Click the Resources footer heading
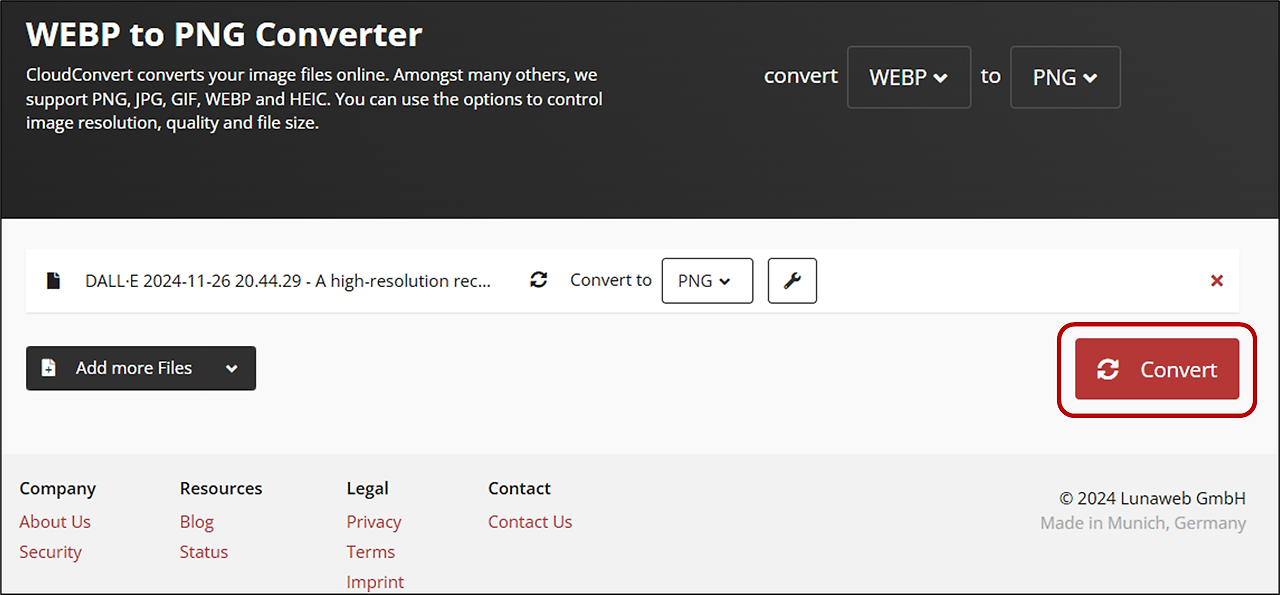Image resolution: width=1280 pixels, height=595 pixels. [x=221, y=489]
